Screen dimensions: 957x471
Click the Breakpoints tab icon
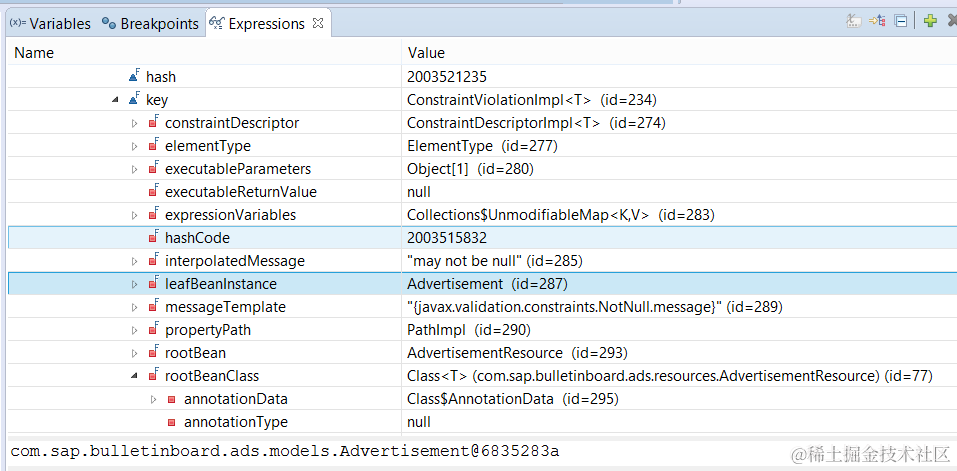tap(109, 23)
